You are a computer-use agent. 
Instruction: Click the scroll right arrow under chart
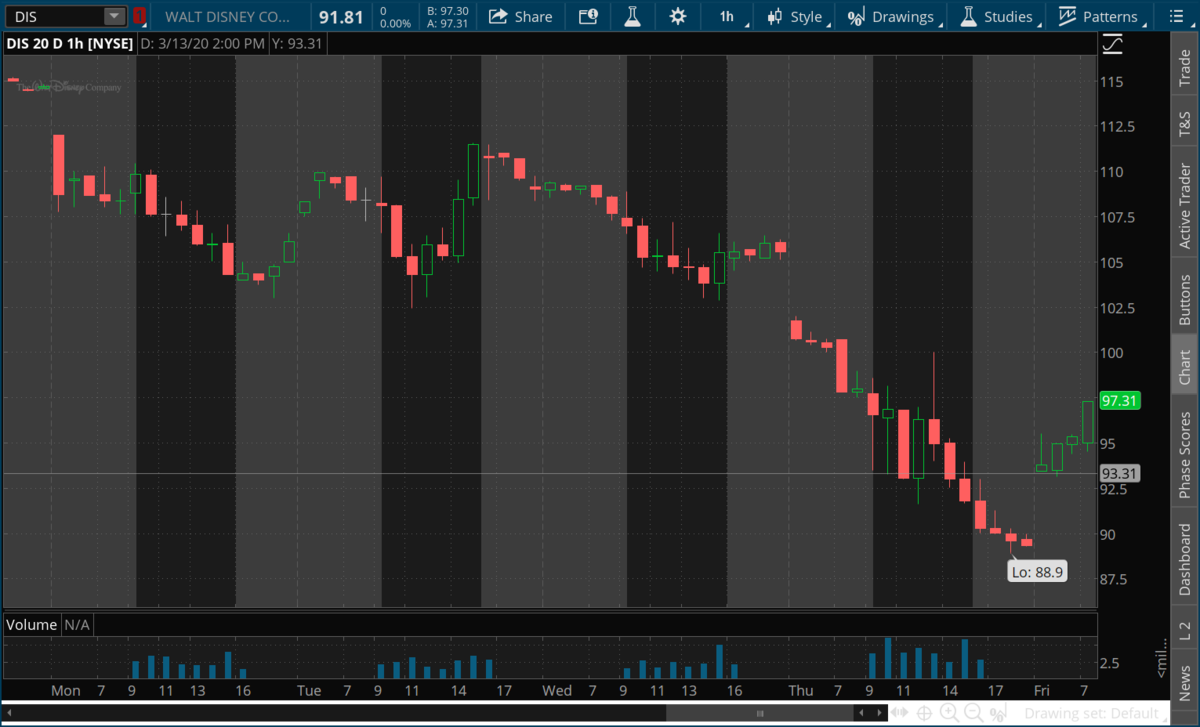point(880,713)
